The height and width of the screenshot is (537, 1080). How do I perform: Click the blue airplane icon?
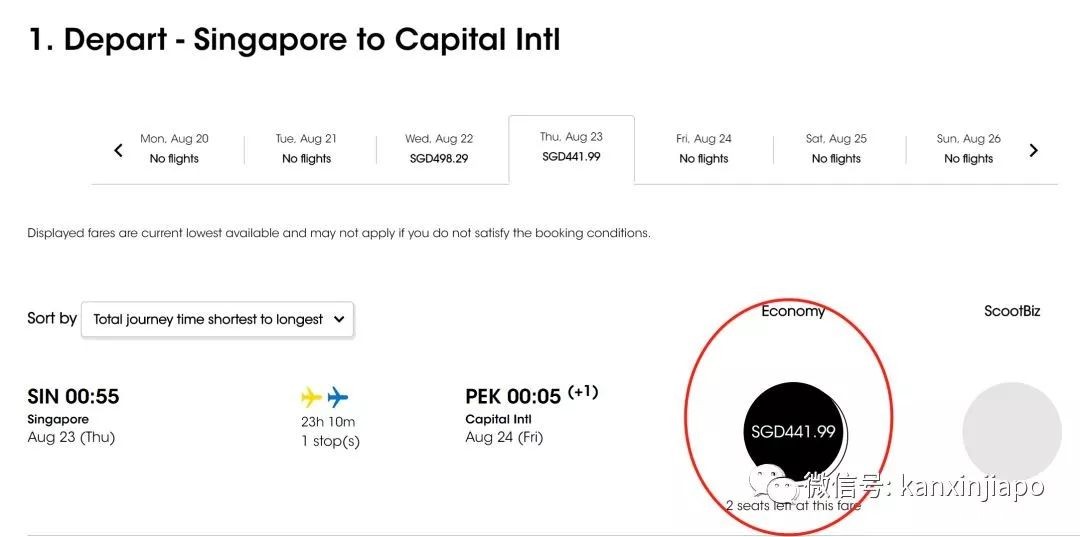[x=339, y=397]
